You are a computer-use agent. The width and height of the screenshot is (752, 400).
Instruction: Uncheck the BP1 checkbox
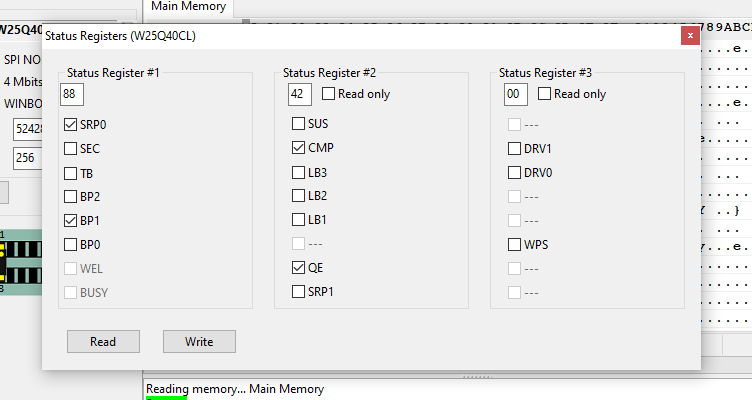pos(70,221)
